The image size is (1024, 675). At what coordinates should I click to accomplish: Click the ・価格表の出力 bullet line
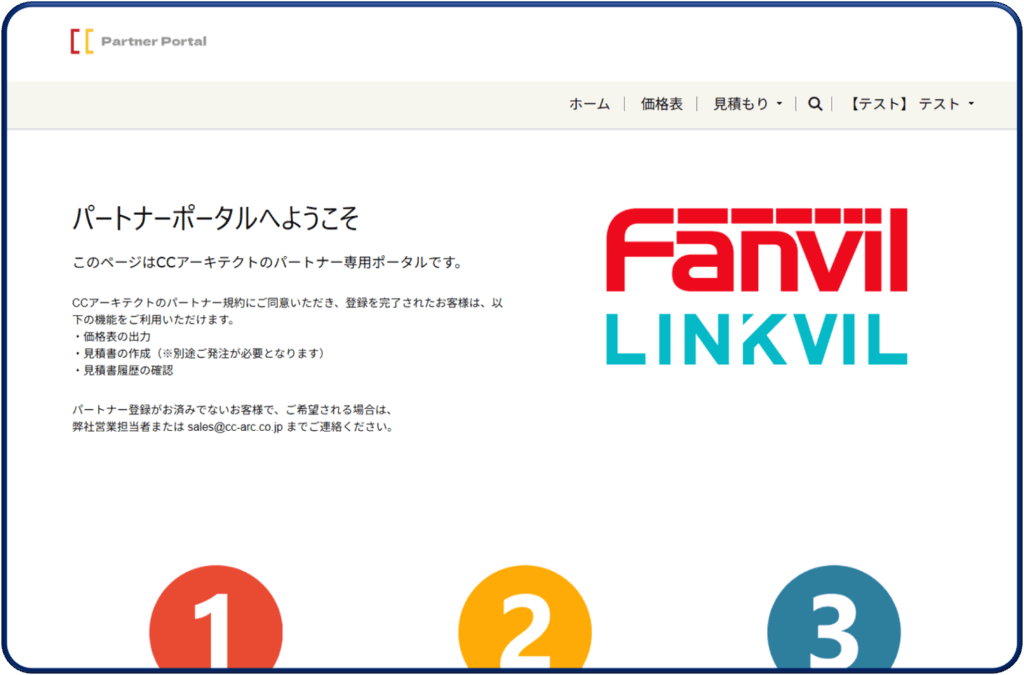pyautogui.click(x=112, y=337)
